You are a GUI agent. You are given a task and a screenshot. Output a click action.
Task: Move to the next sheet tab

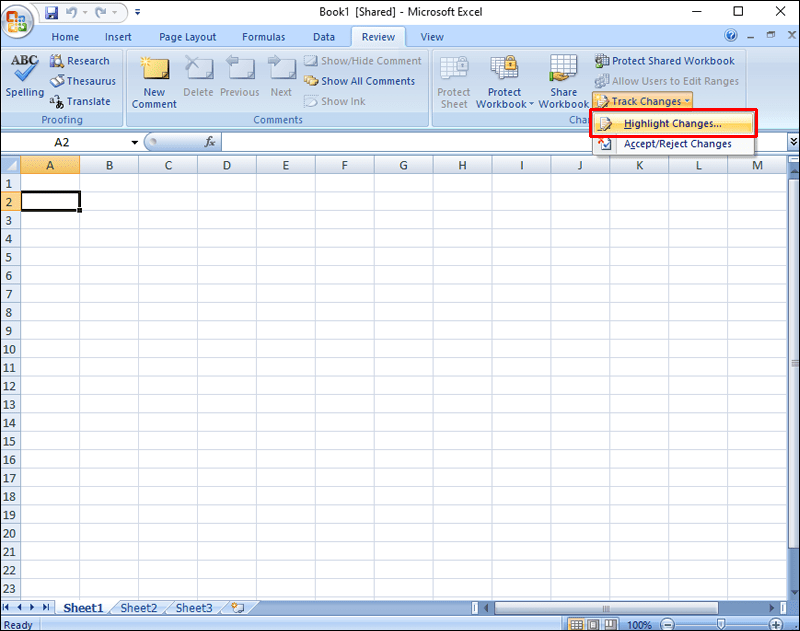point(32,607)
